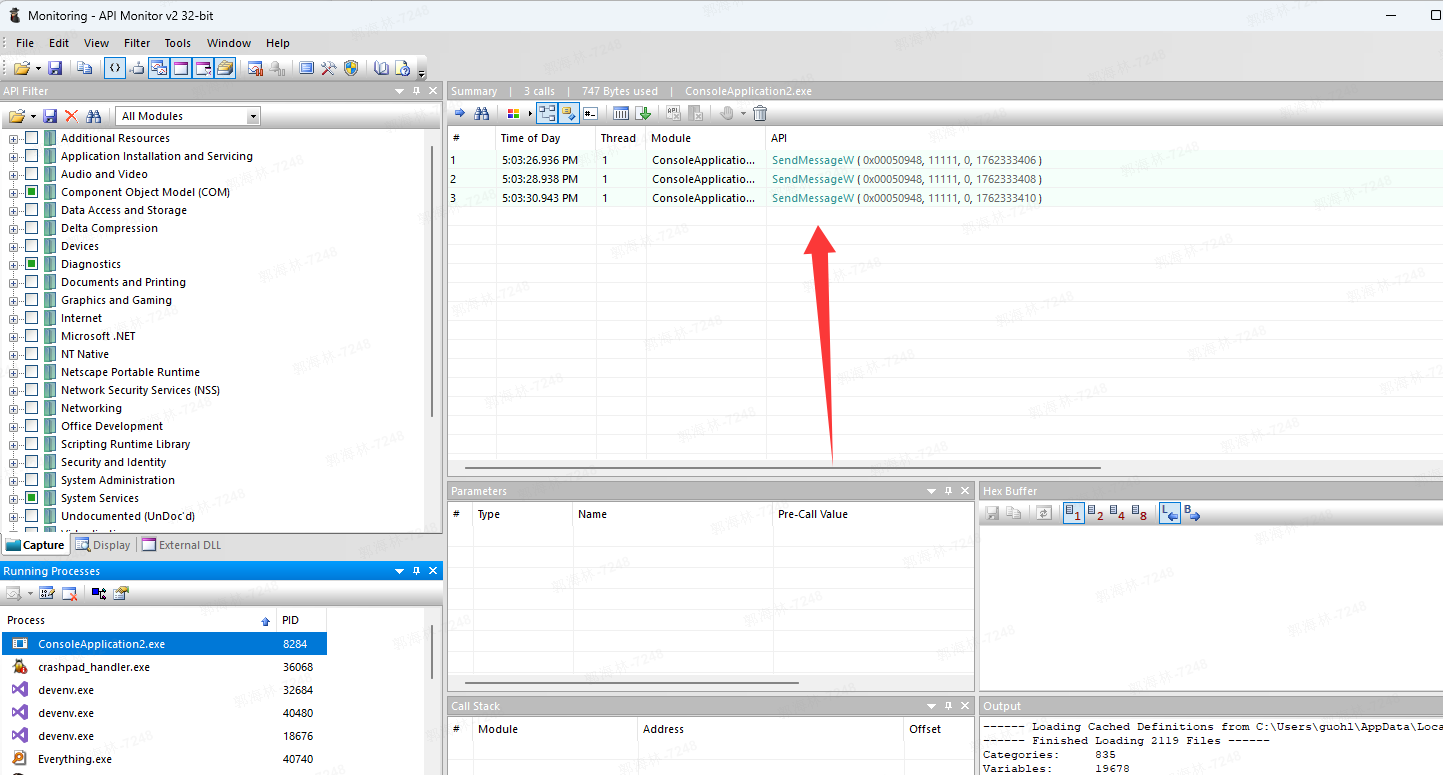Select ConsoleApplication2.exe in Running Processes
This screenshot has height=775, width=1443.
coord(164,644)
